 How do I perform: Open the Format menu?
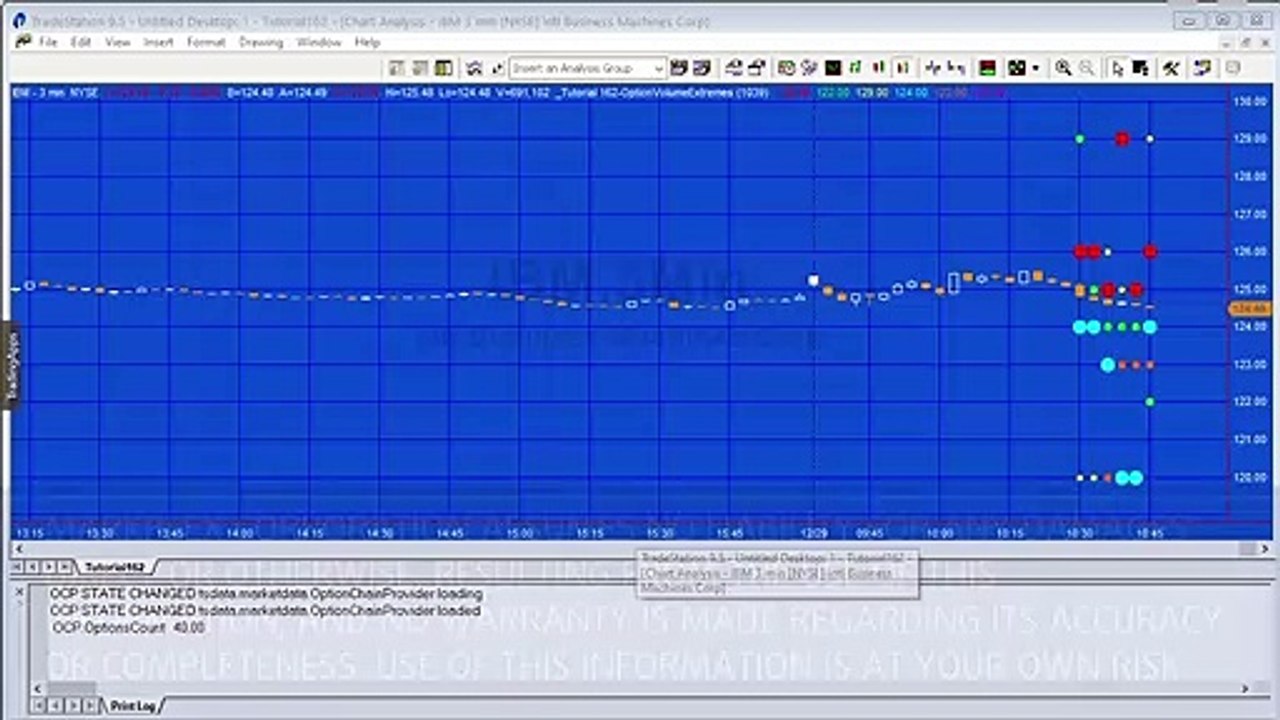pos(206,42)
